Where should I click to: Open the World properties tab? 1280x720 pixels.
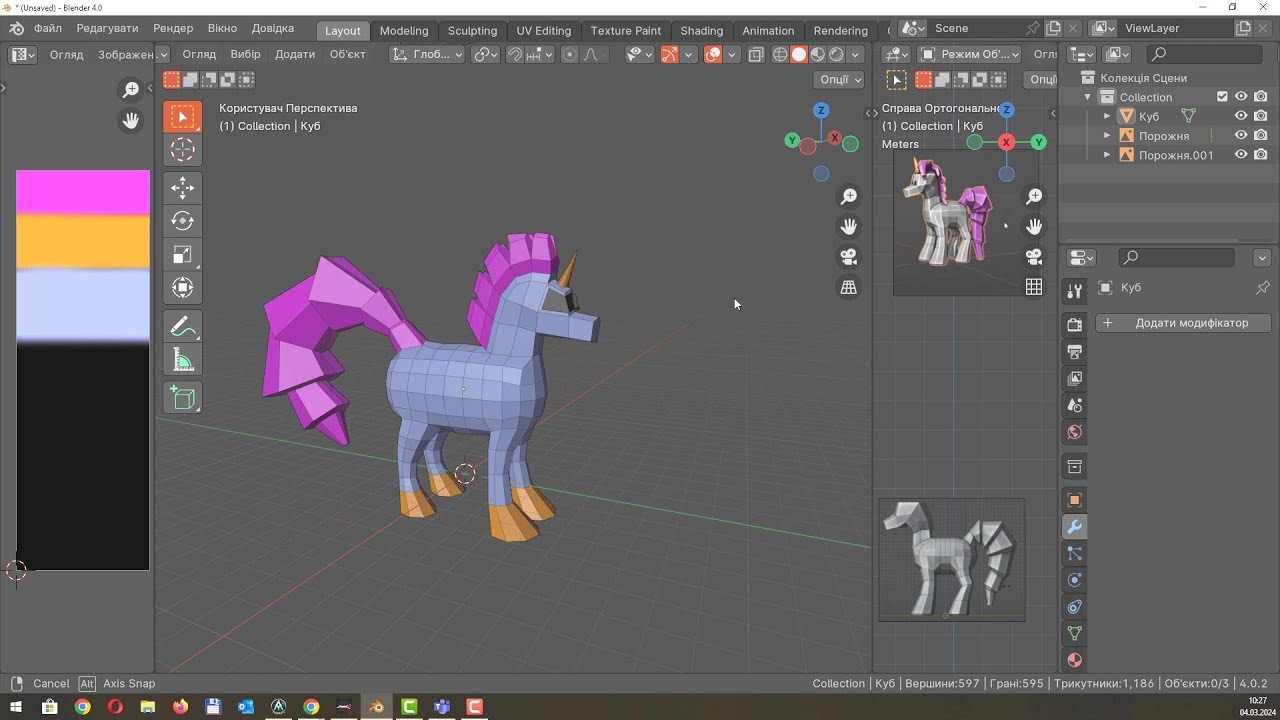click(x=1075, y=432)
